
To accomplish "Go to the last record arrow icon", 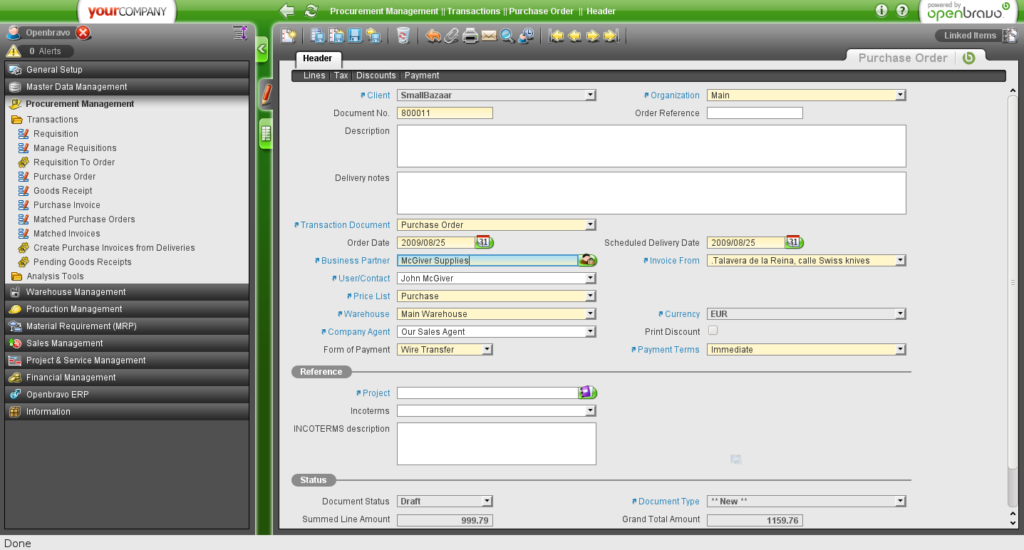I will pos(611,36).
